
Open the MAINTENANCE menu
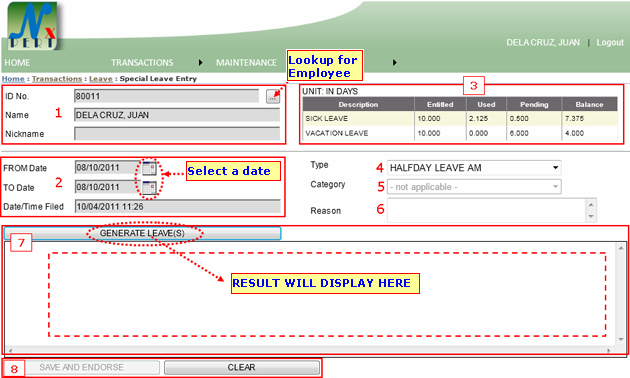click(246, 63)
